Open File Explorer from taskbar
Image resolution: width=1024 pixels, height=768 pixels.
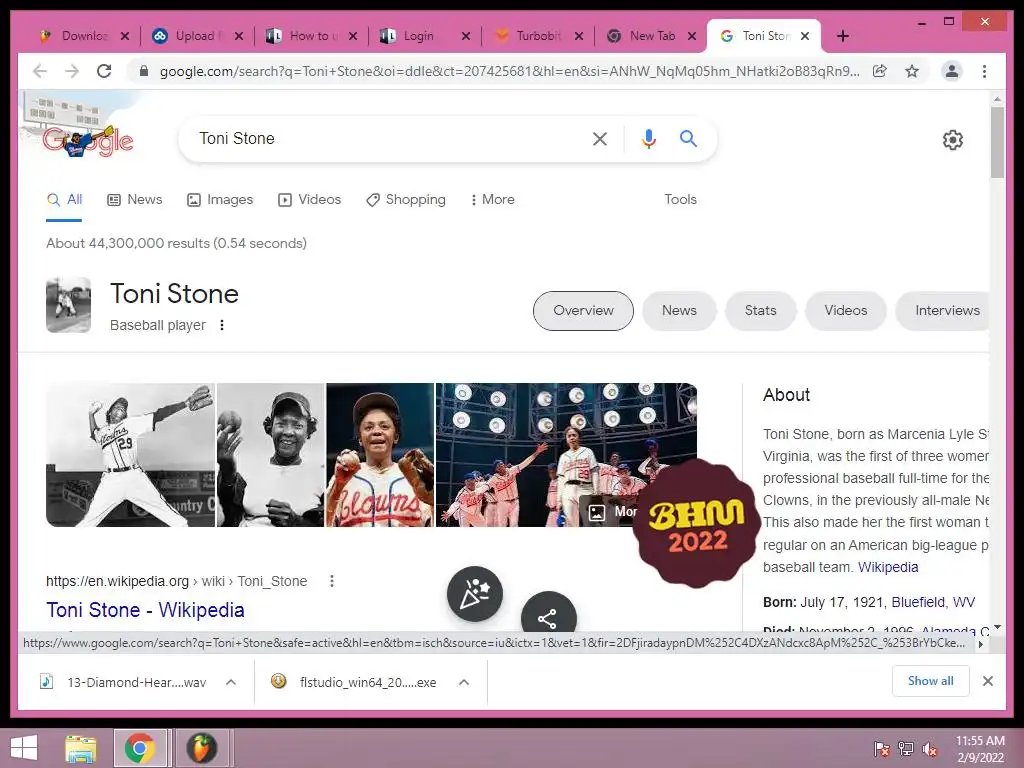click(81, 748)
